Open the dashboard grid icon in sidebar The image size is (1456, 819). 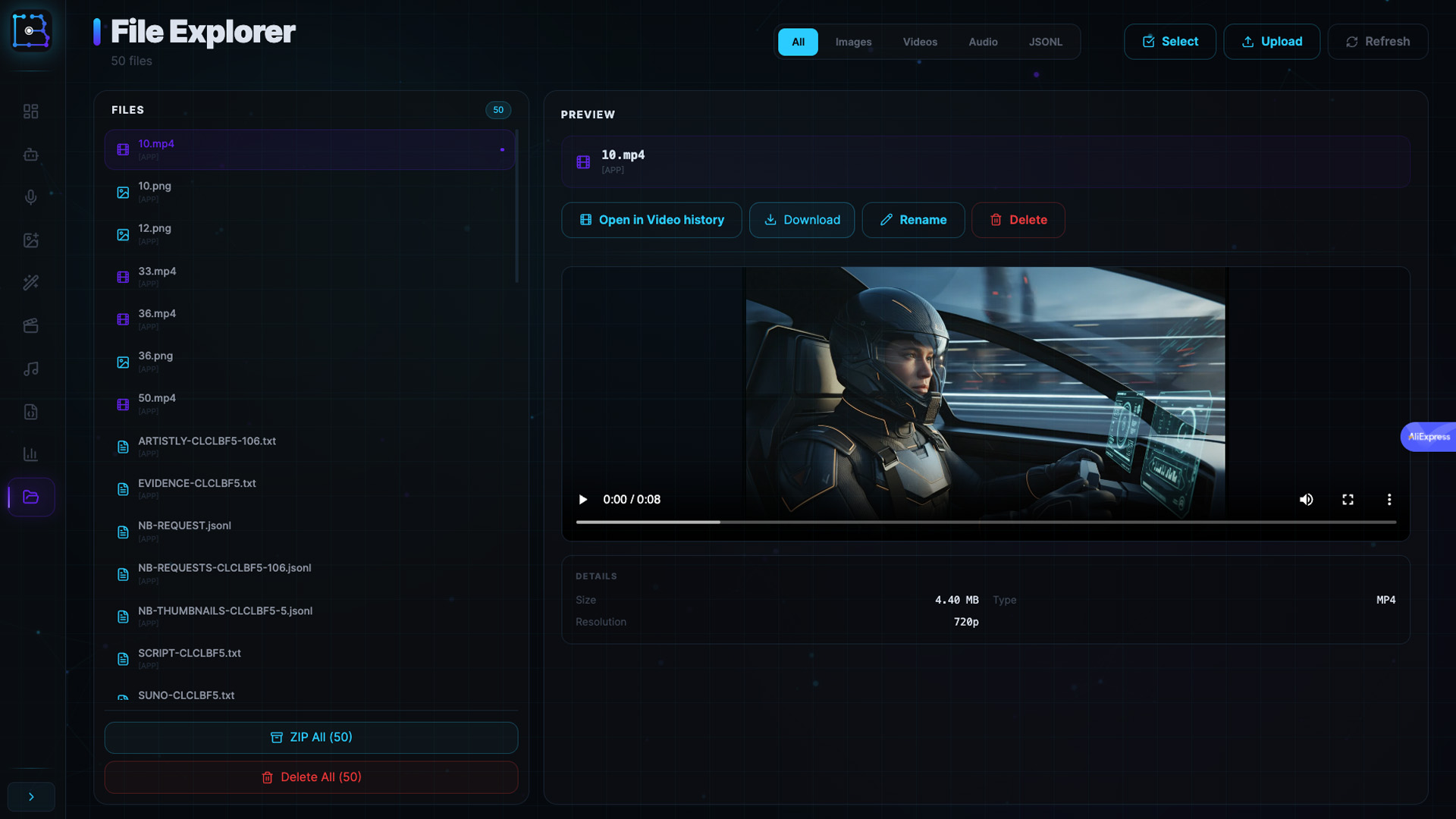click(x=31, y=111)
